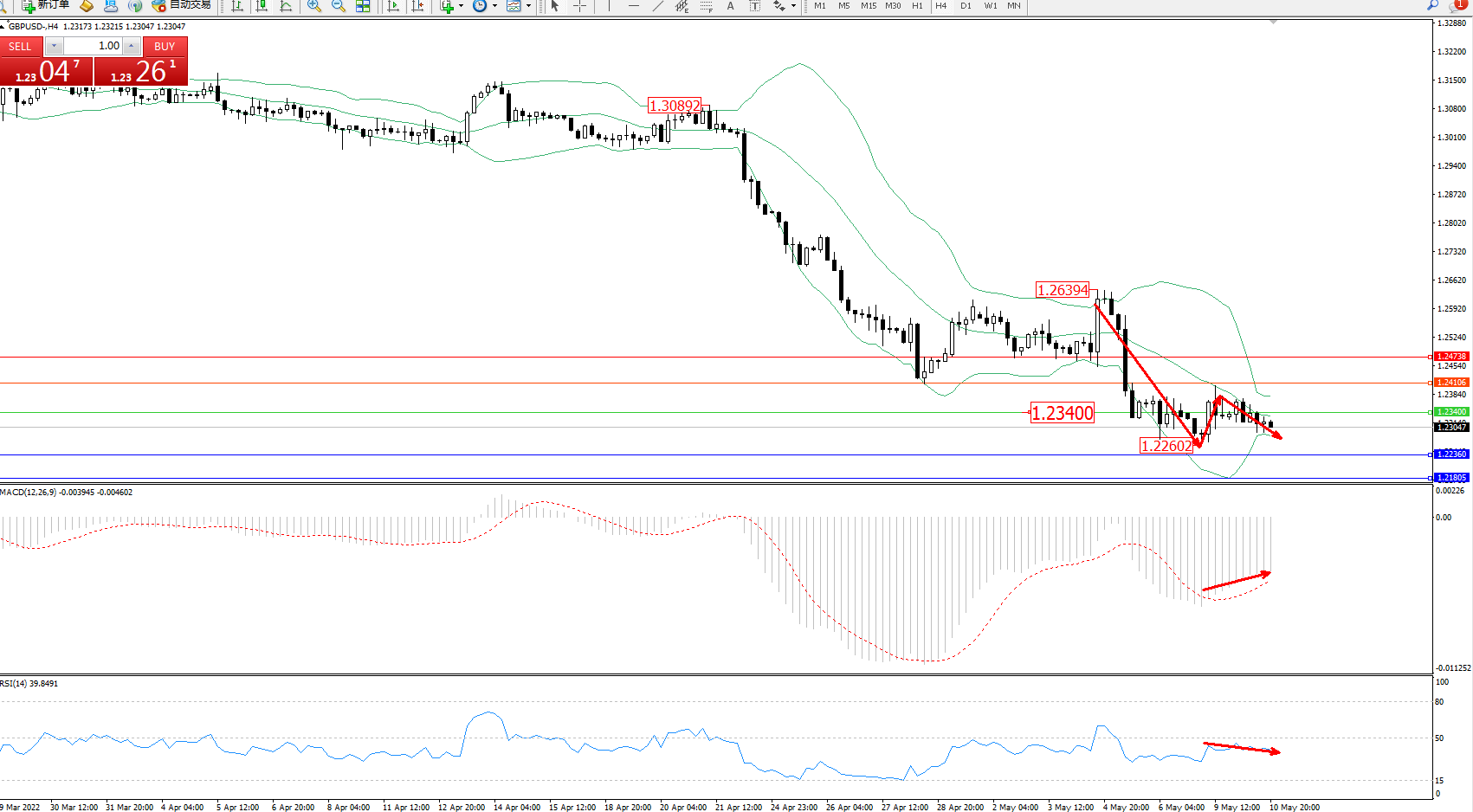The height and width of the screenshot is (812, 1473).
Task: Open the search magnifier at top right
Action: pyautogui.click(x=1433, y=5)
